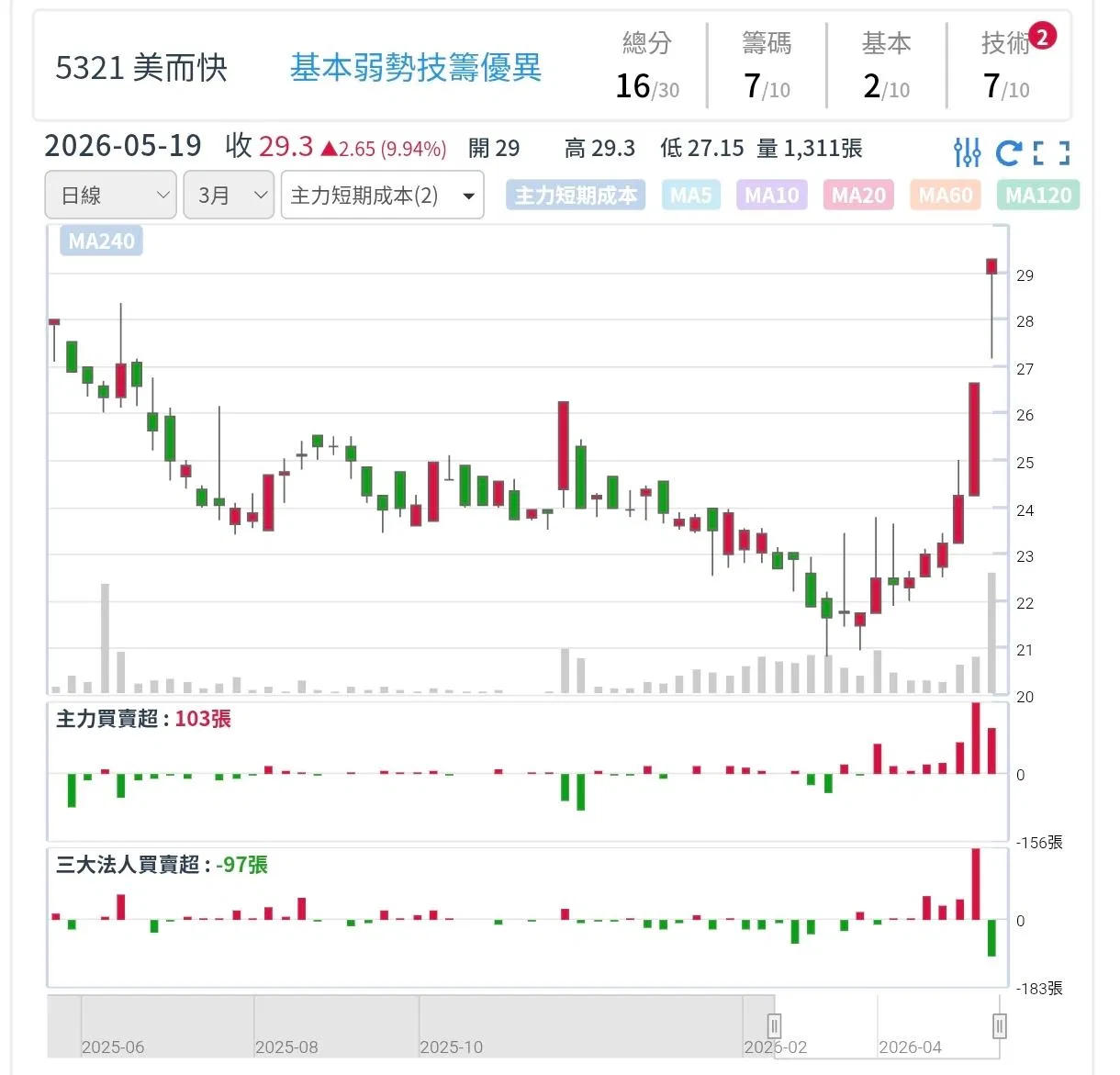Toggle the MA240 moving average line
The height and width of the screenshot is (1075, 1120).
(x=101, y=241)
